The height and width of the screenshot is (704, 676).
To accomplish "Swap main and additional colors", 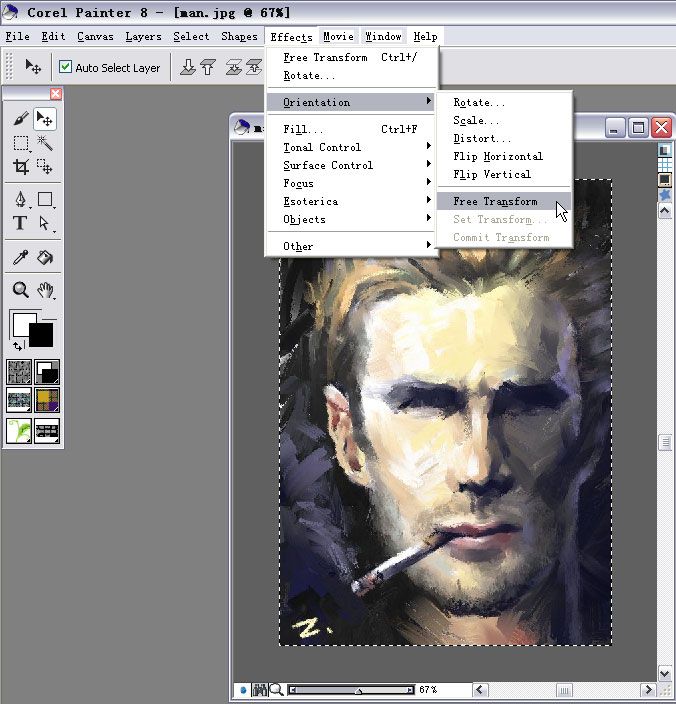I will 18,346.
